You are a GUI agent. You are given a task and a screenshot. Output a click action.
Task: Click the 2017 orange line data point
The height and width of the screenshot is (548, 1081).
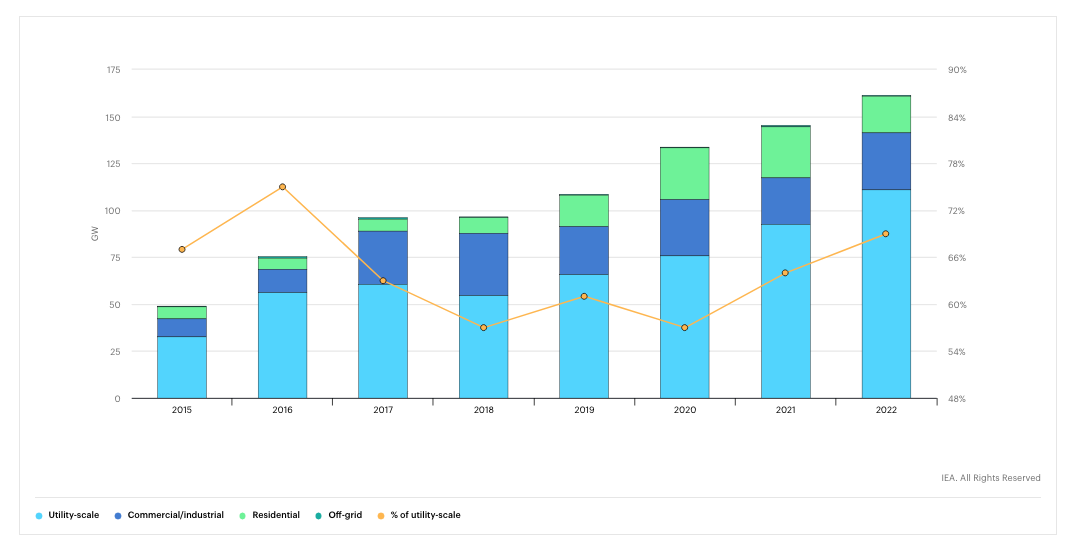pos(383,281)
